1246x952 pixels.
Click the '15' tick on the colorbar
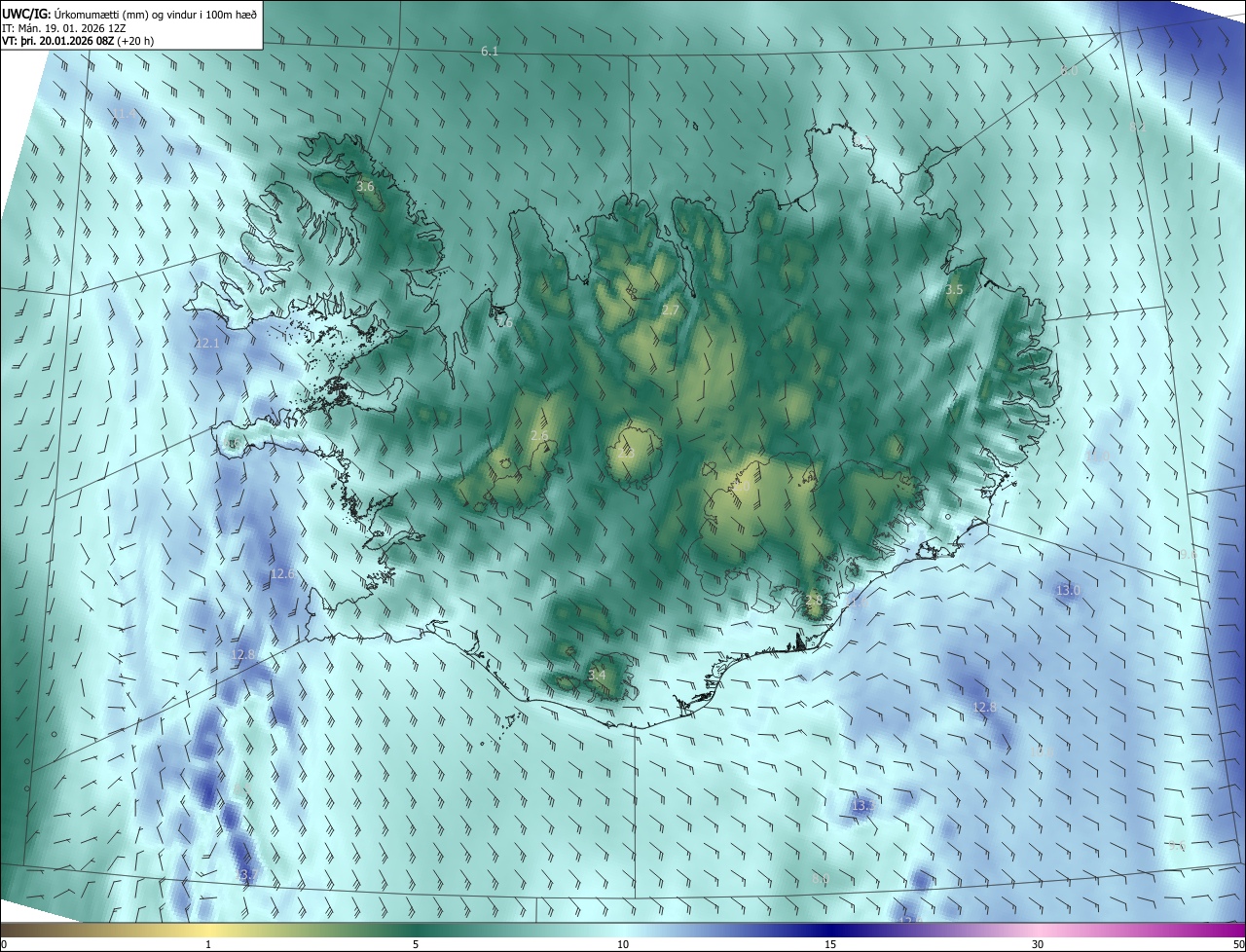coord(830,944)
